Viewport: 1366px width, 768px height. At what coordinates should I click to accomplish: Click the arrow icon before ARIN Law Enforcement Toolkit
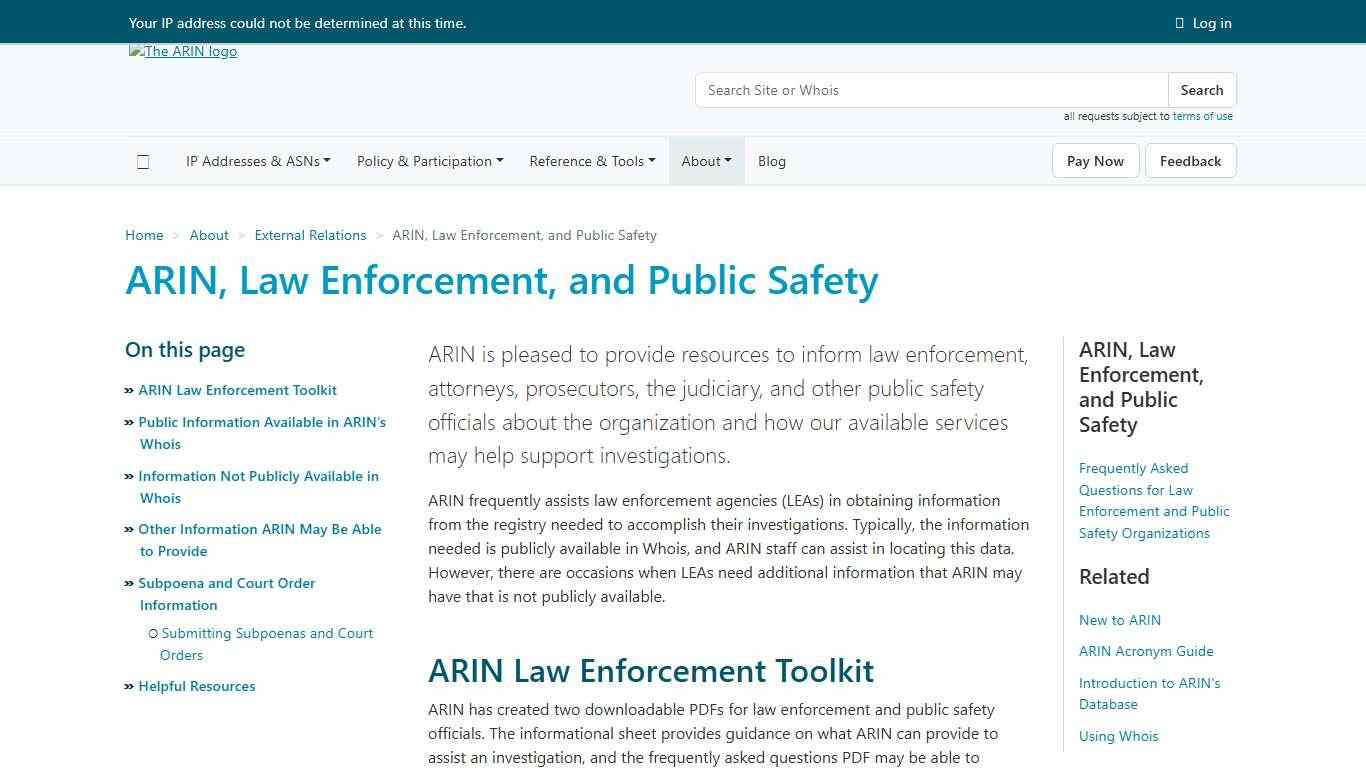coord(129,390)
